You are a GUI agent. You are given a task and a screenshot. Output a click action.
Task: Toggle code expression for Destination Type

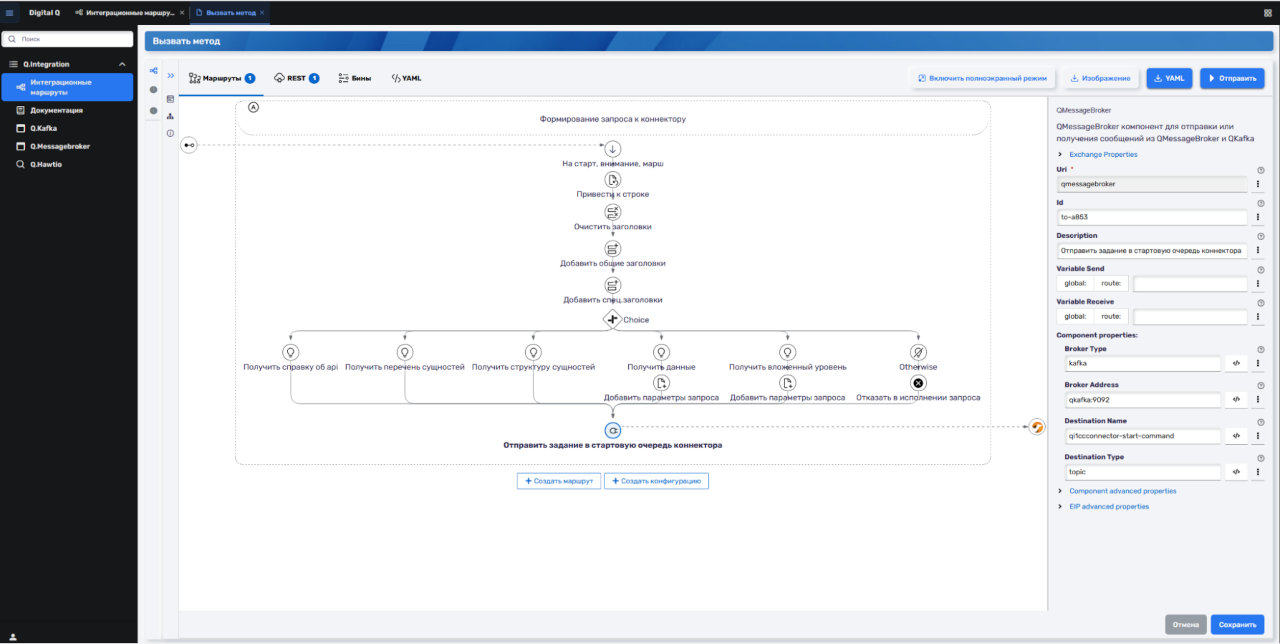(1236, 472)
